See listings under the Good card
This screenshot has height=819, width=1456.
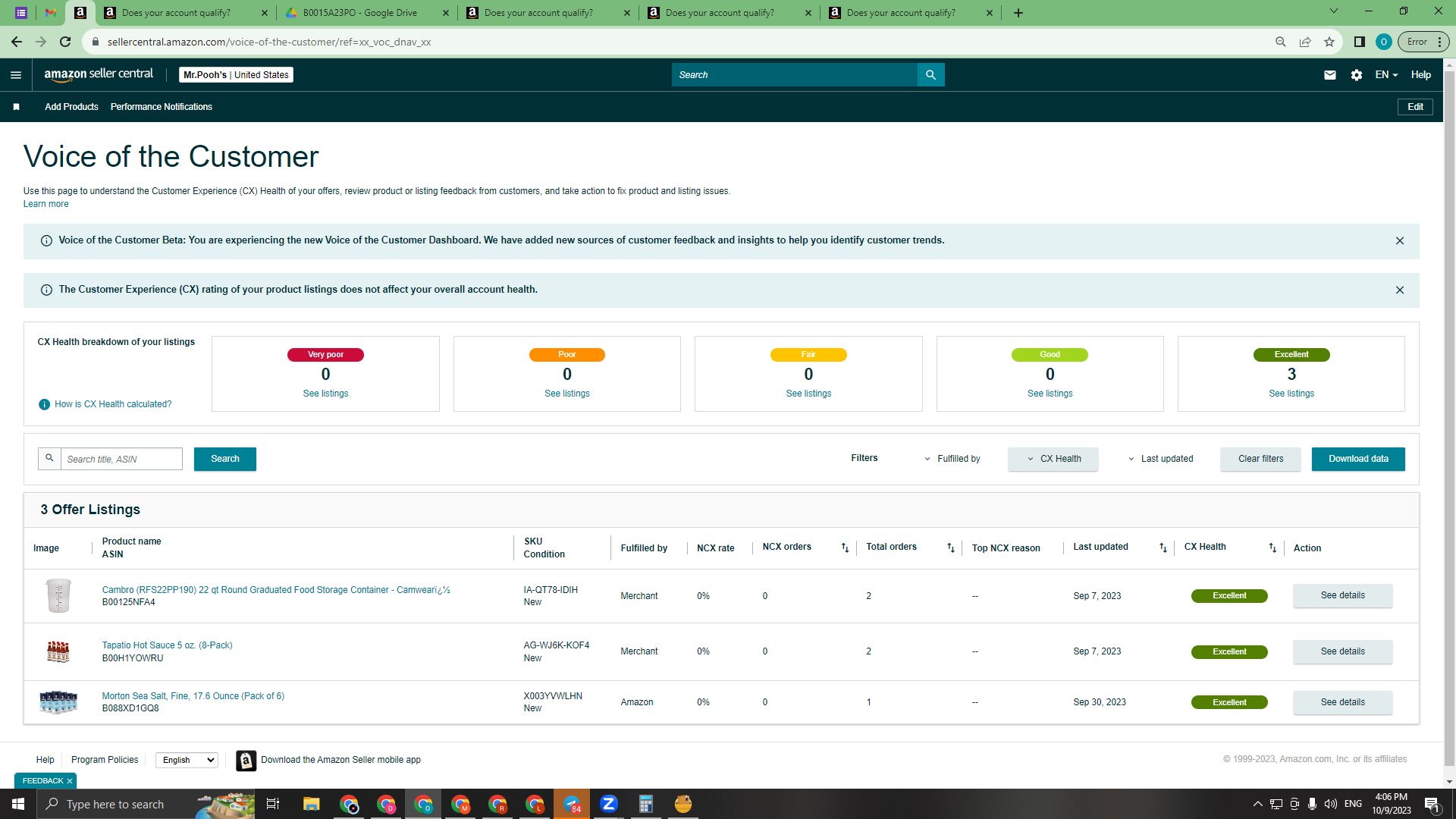click(1050, 394)
